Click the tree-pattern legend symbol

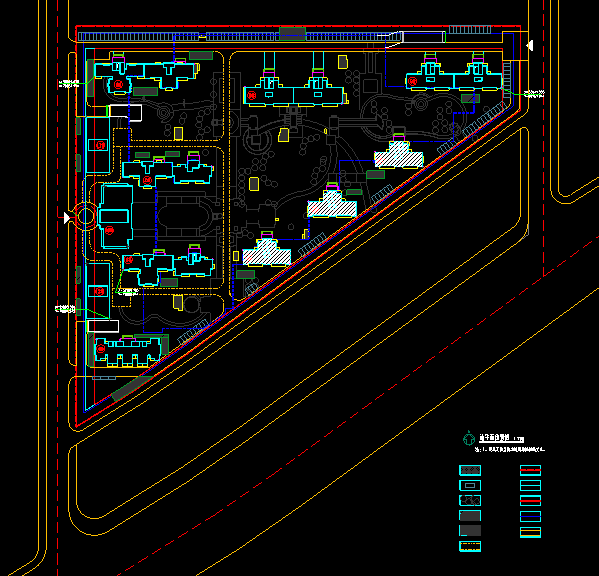click(x=470, y=500)
